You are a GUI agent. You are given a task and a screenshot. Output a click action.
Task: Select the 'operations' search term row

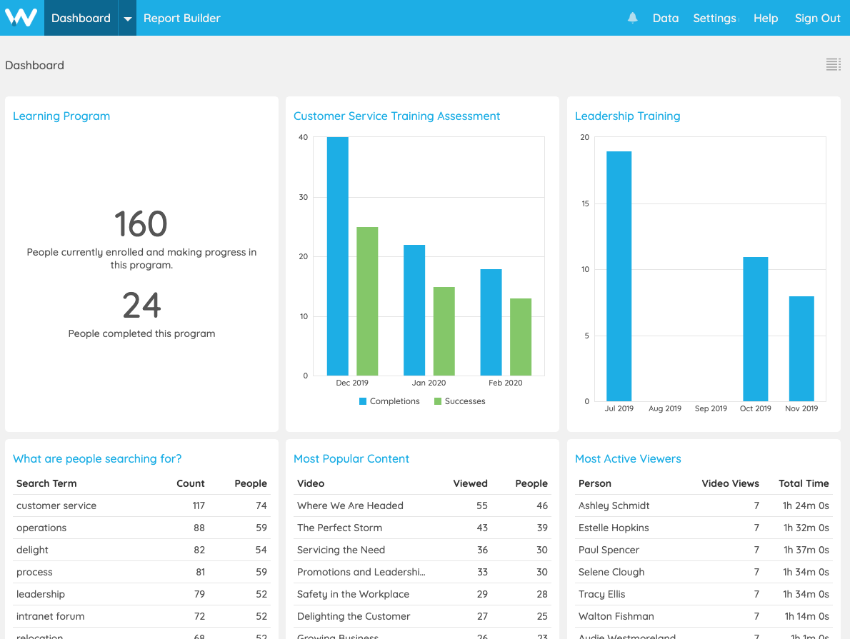(x=141, y=527)
